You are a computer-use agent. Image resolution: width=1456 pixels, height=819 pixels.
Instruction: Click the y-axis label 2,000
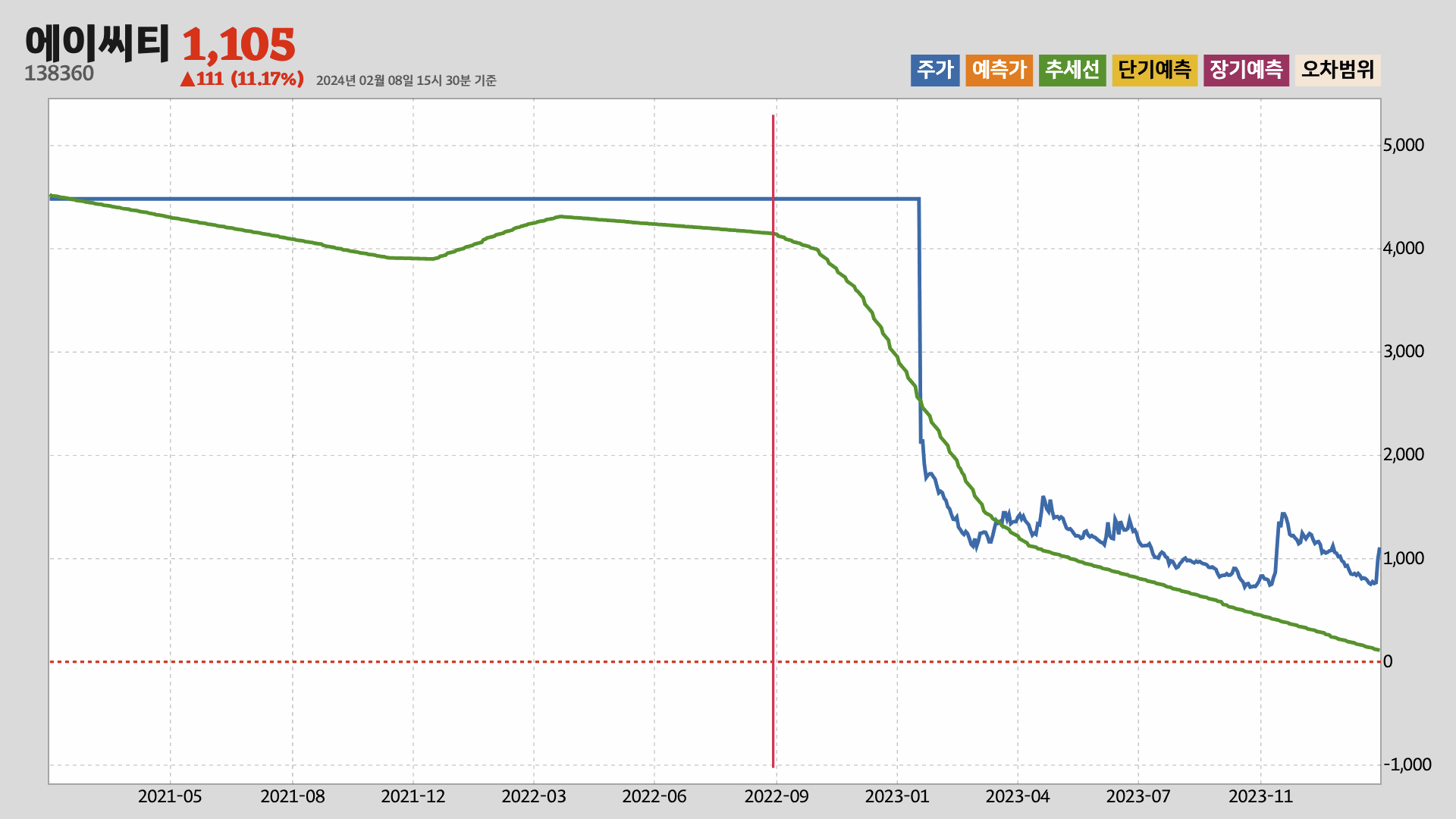pyautogui.click(x=1404, y=454)
